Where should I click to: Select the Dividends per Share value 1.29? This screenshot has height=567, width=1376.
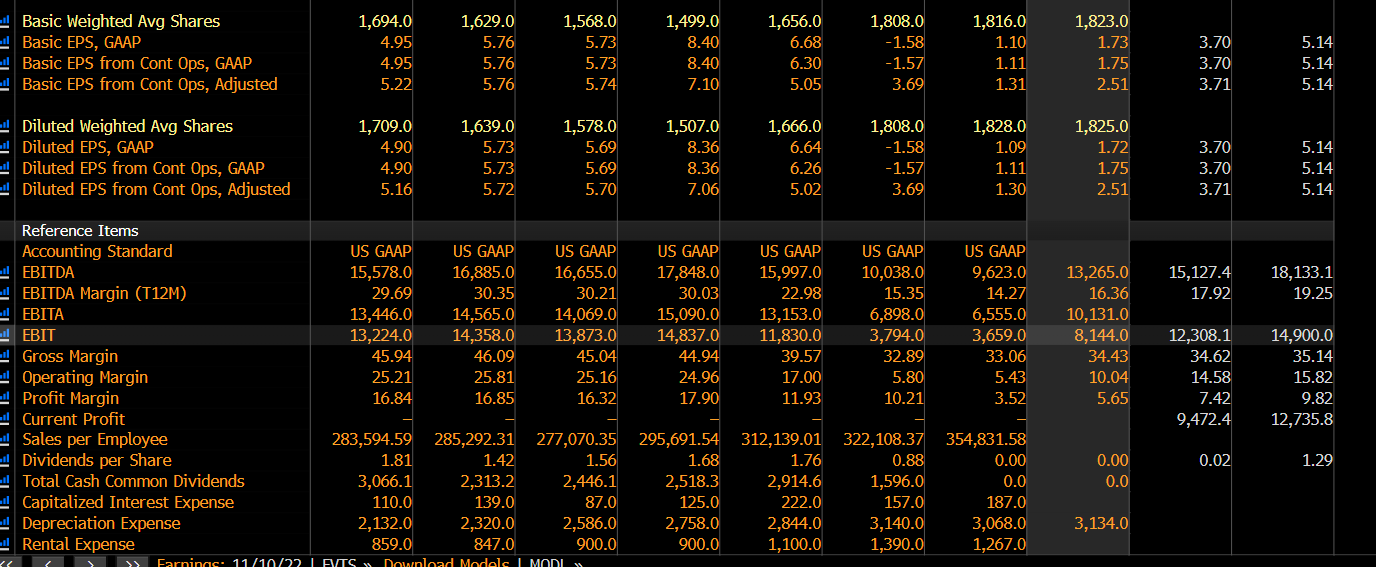tap(1317, 460)
